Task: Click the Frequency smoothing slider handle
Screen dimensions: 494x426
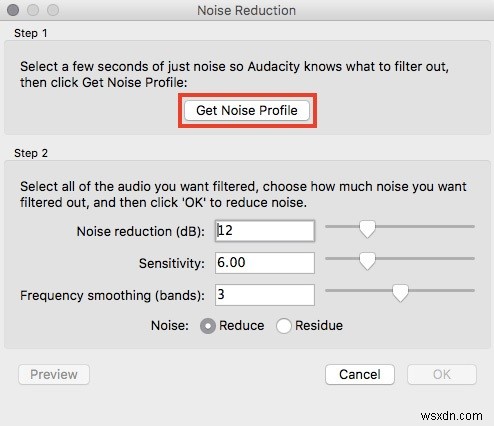Action: [x=400, y=293]
